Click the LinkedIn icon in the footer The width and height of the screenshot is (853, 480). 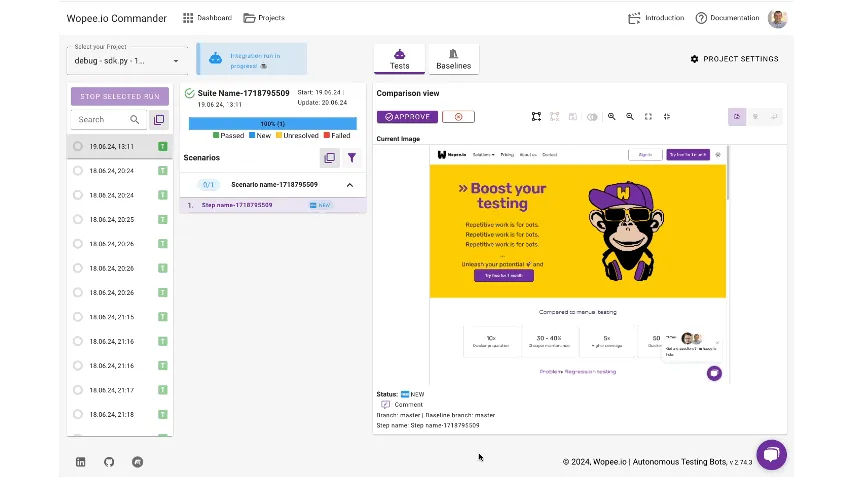81,462
